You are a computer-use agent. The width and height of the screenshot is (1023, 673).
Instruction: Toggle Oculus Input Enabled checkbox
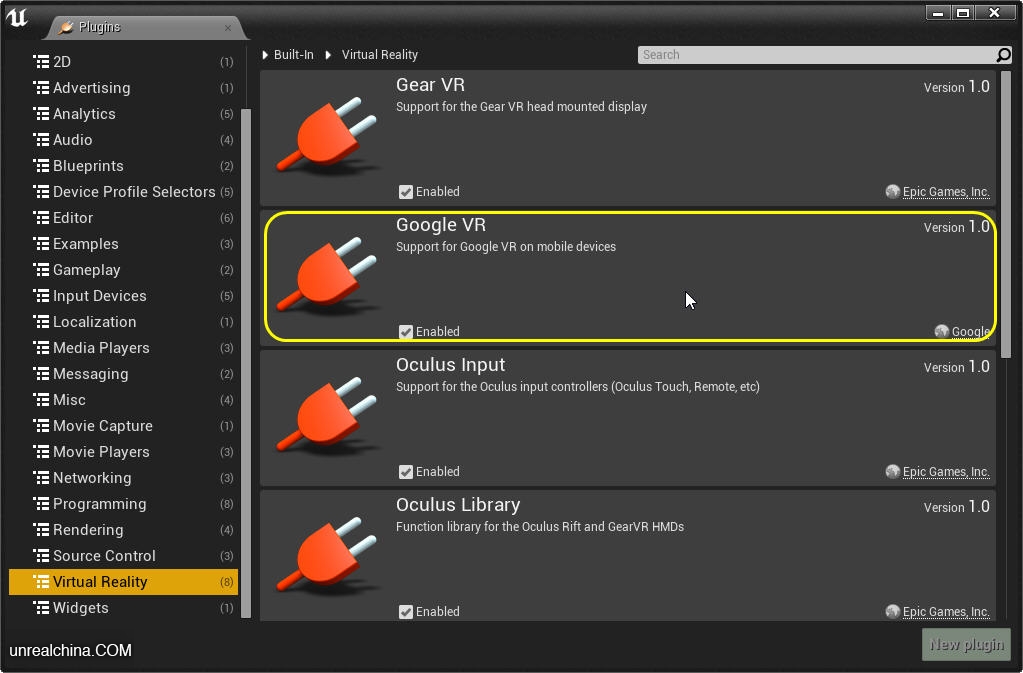406,472
